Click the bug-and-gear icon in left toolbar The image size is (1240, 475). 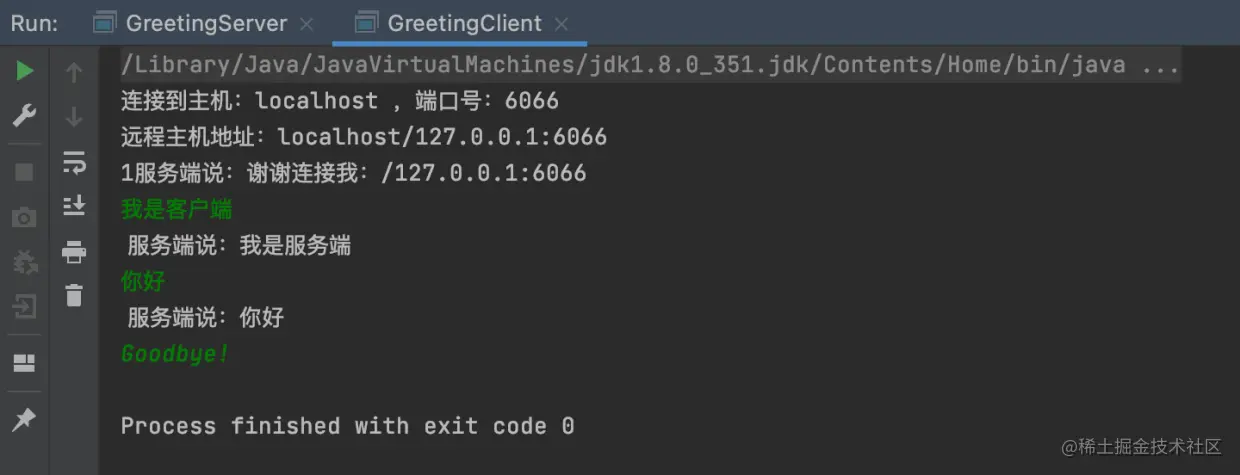coord(24,262)
